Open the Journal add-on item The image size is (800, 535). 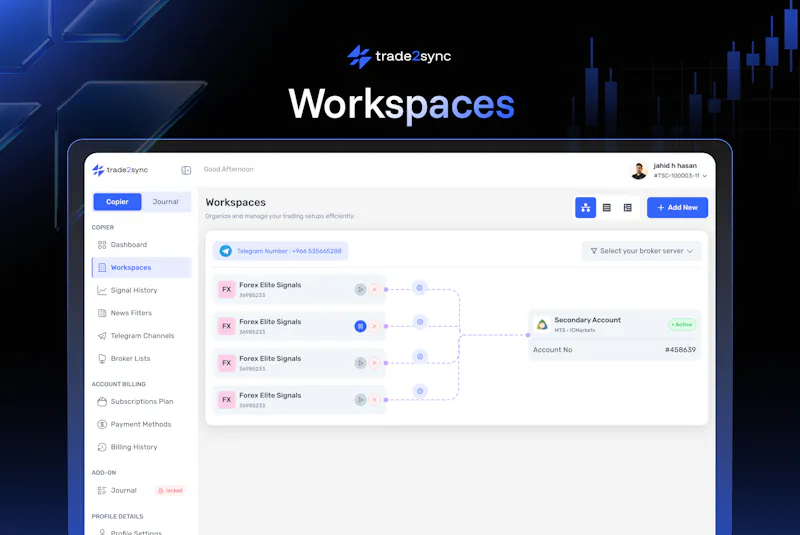tap(124, 490)
